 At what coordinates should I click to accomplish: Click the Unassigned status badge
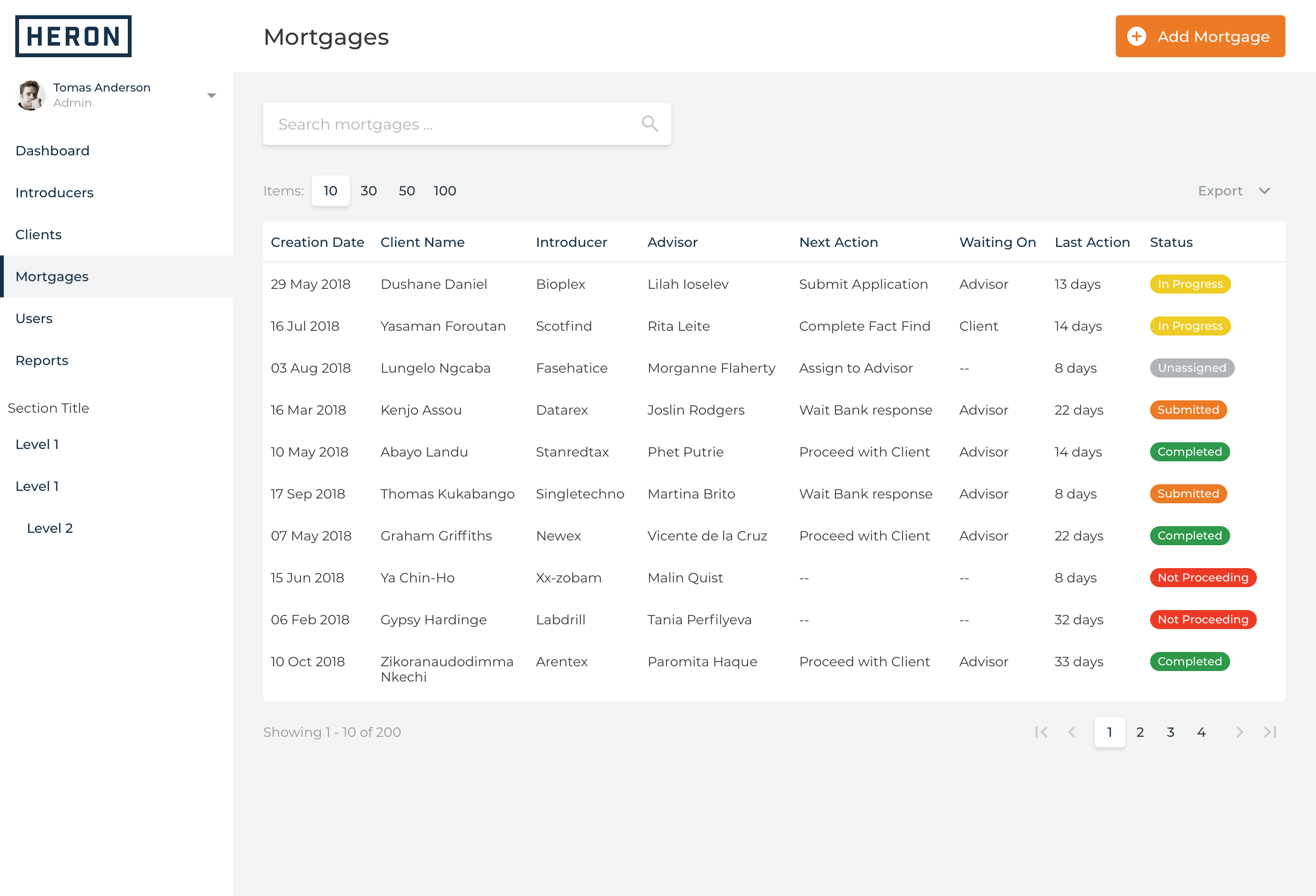tap(1192, 368)
